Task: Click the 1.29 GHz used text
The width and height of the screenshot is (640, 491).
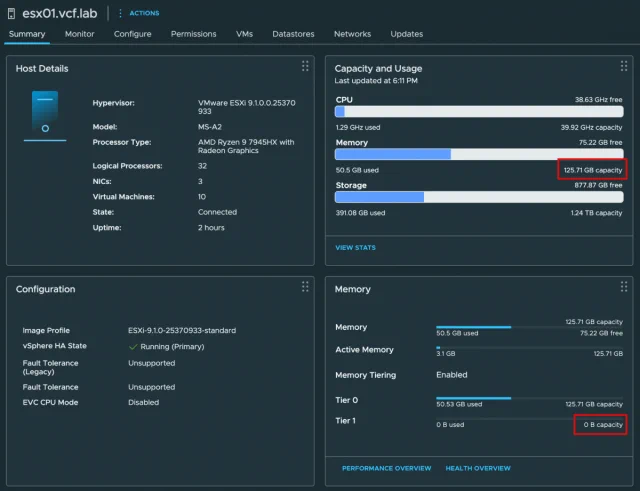Action: pos(358,127)
